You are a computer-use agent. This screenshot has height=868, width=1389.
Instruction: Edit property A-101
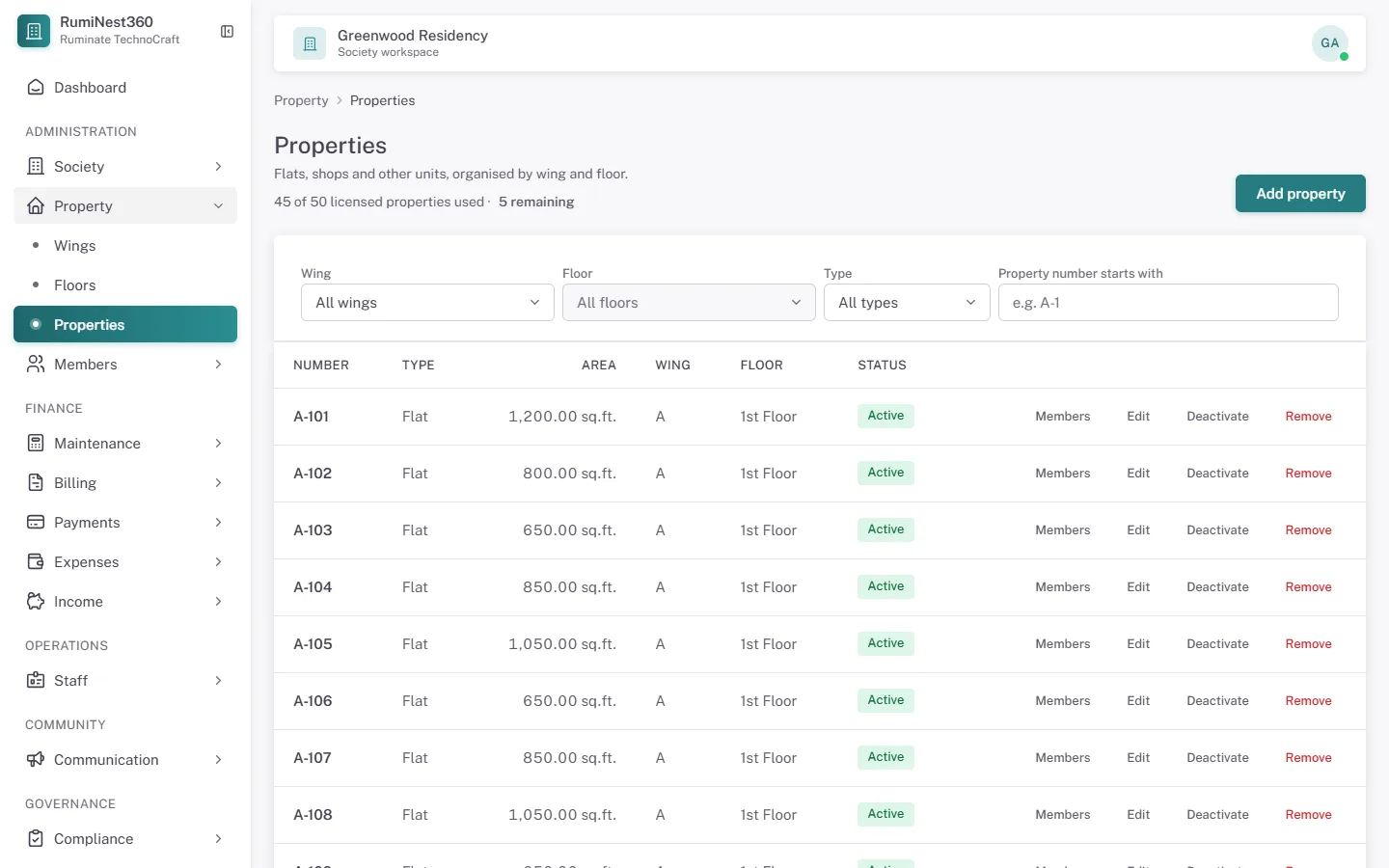(x=1138, y=417)
